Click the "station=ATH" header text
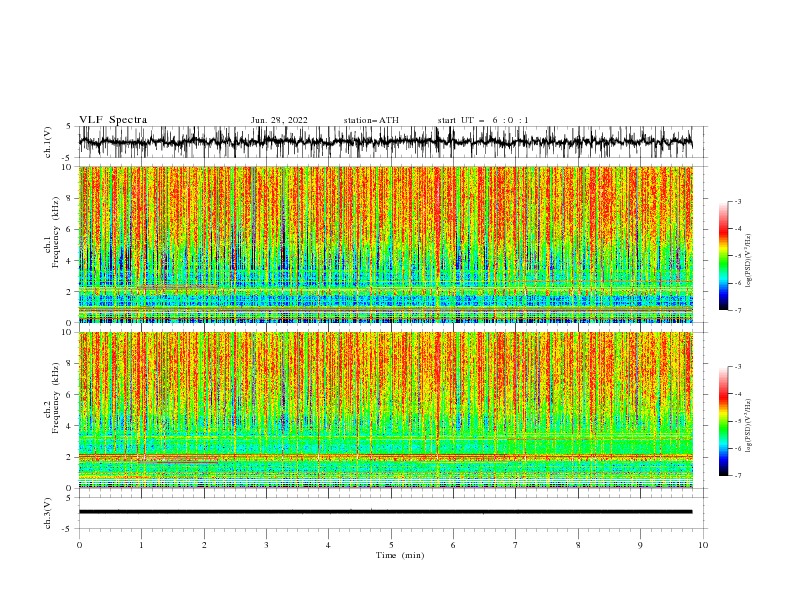This screenshot has width=792, height=612. tap(371, 120)
